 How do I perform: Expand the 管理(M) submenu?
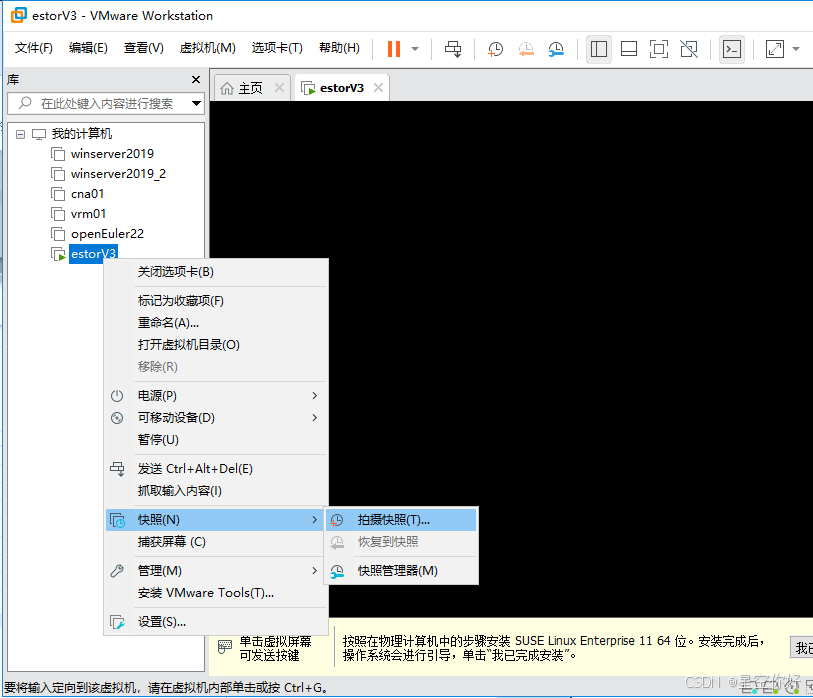point(216,571)
